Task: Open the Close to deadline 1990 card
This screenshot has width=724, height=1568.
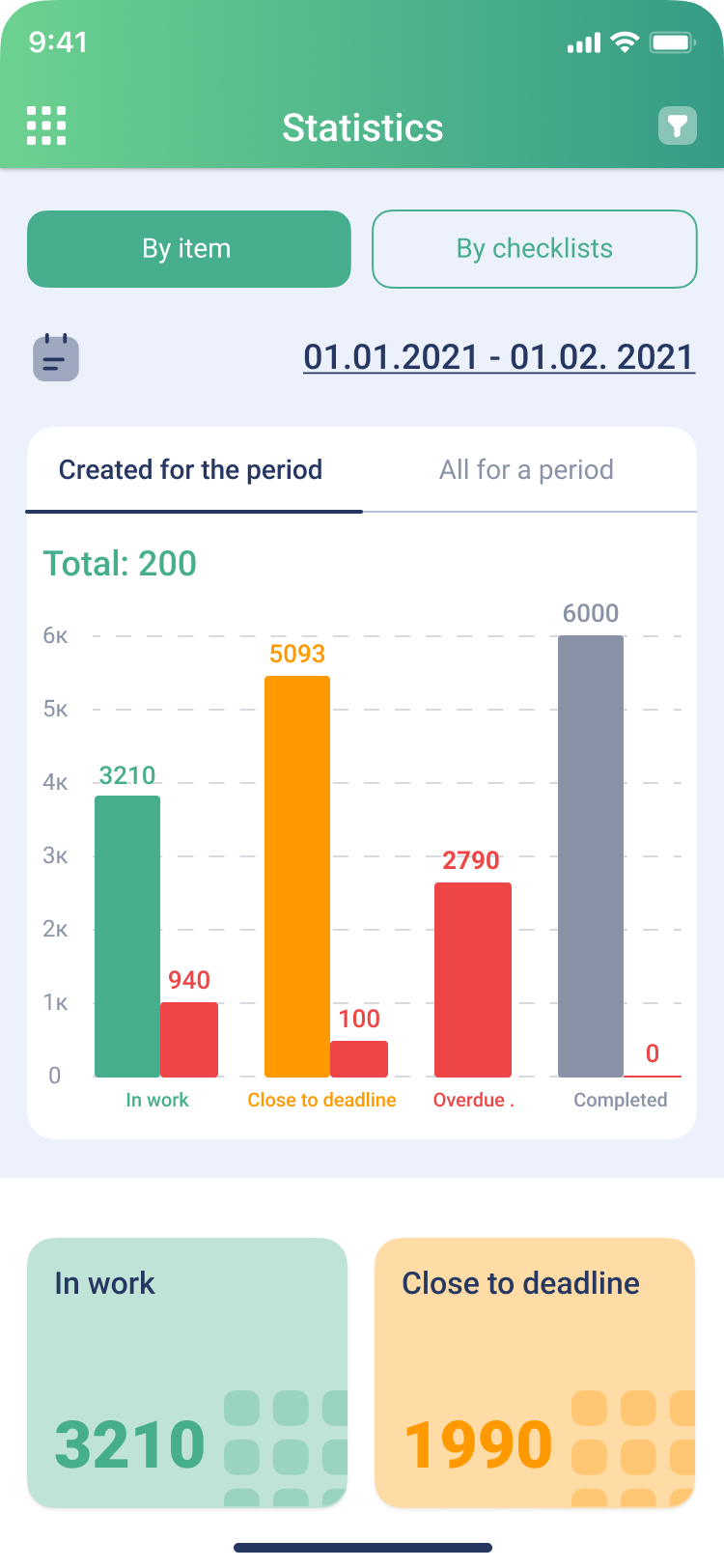Action: pyautogui.click(x=535, y=1372)
